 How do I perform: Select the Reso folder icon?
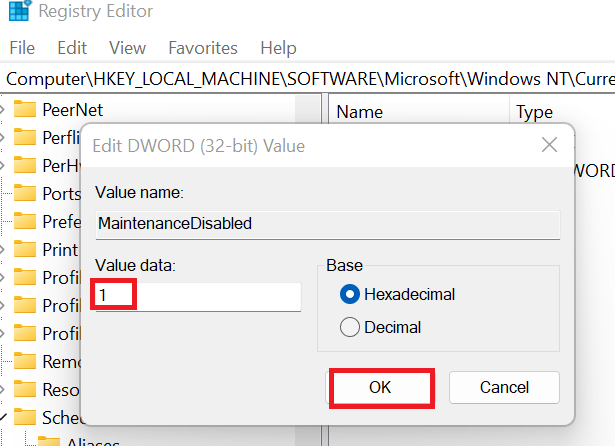pos(25,389)
